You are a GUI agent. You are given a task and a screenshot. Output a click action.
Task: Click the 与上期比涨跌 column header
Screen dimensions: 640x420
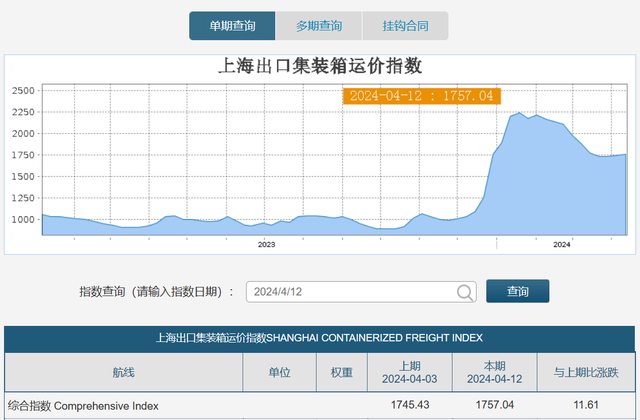pyautogui.click(x=586, y=373)
